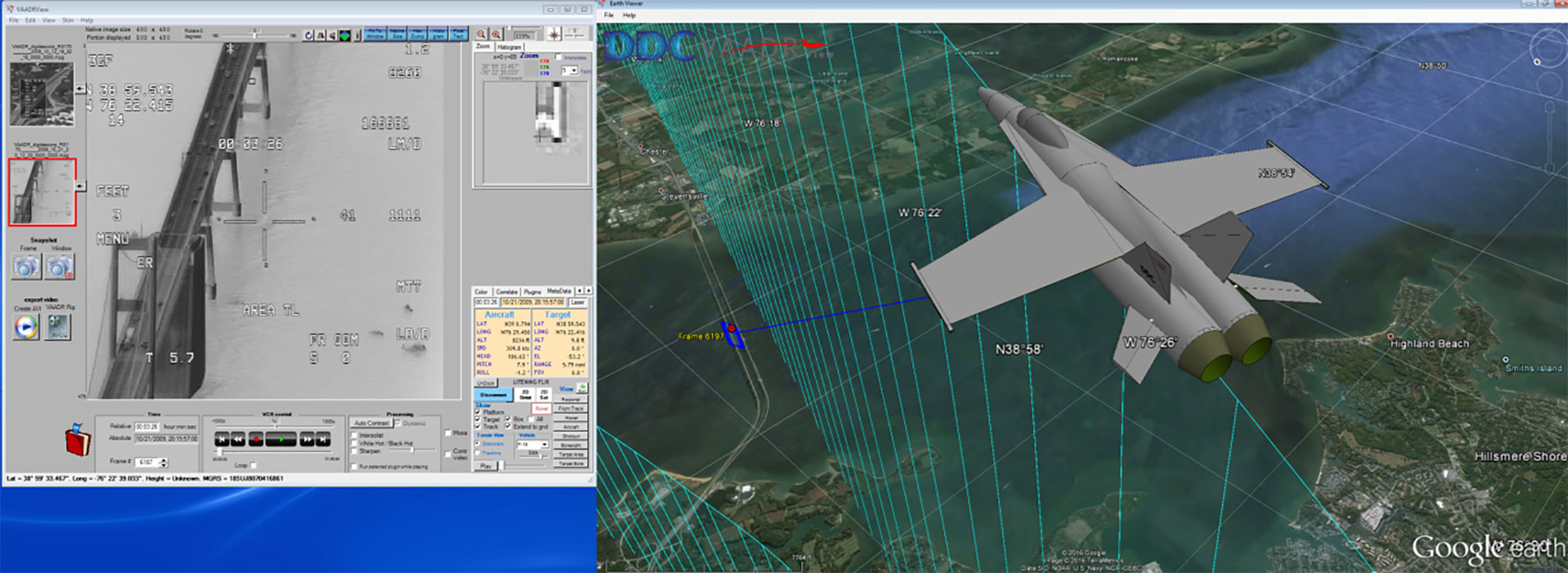Click the Snapshot Frame camera icon
Screen dimensions: 1568x573
[x=25, y=268]
